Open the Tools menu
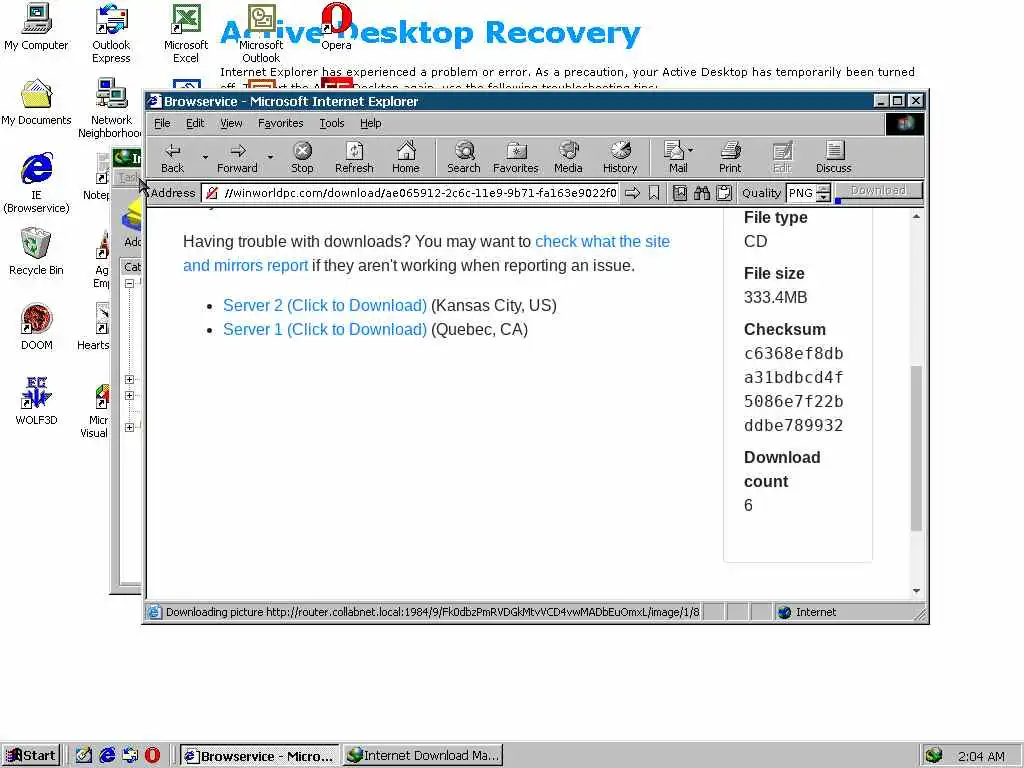The width and height of the screenshot is (1024, 768). tap(332, 123)
